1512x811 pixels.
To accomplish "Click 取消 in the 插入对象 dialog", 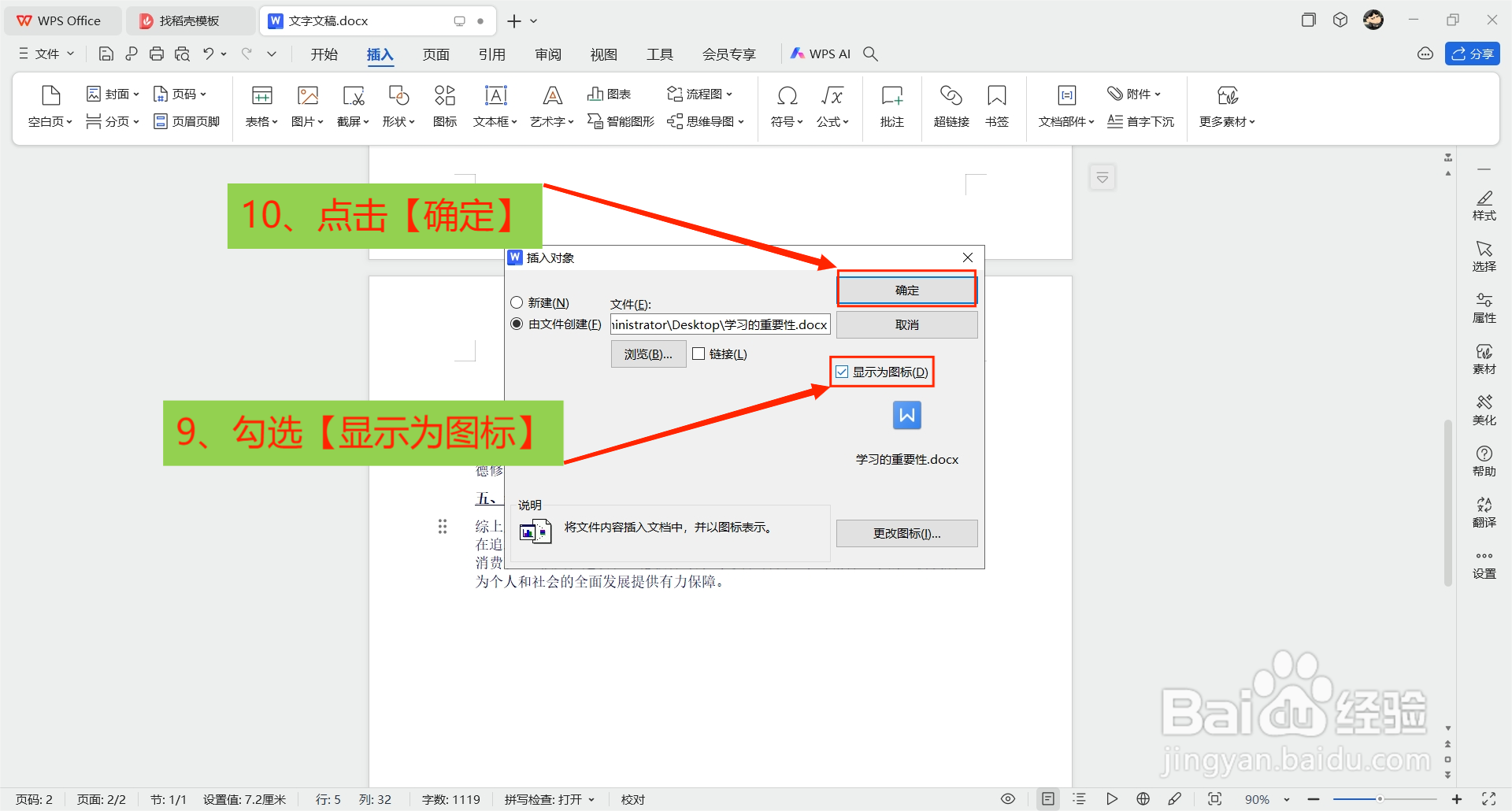I will pyautogui.click(x=906, y=324).
